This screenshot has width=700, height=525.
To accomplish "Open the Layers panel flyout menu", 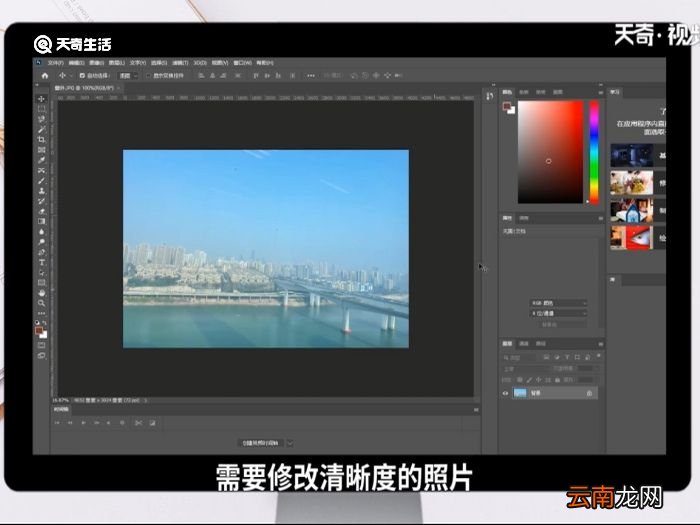I will [600, 344].
